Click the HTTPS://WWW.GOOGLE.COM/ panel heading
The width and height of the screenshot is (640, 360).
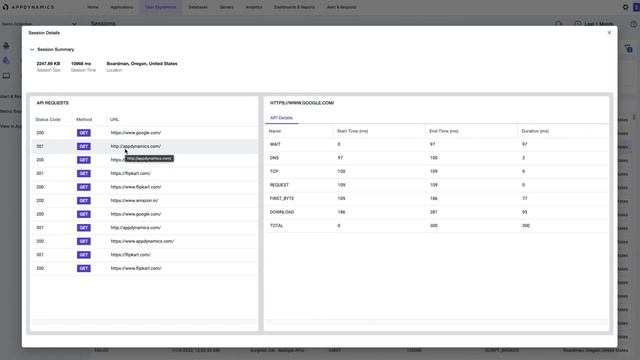tap(302, 103)
